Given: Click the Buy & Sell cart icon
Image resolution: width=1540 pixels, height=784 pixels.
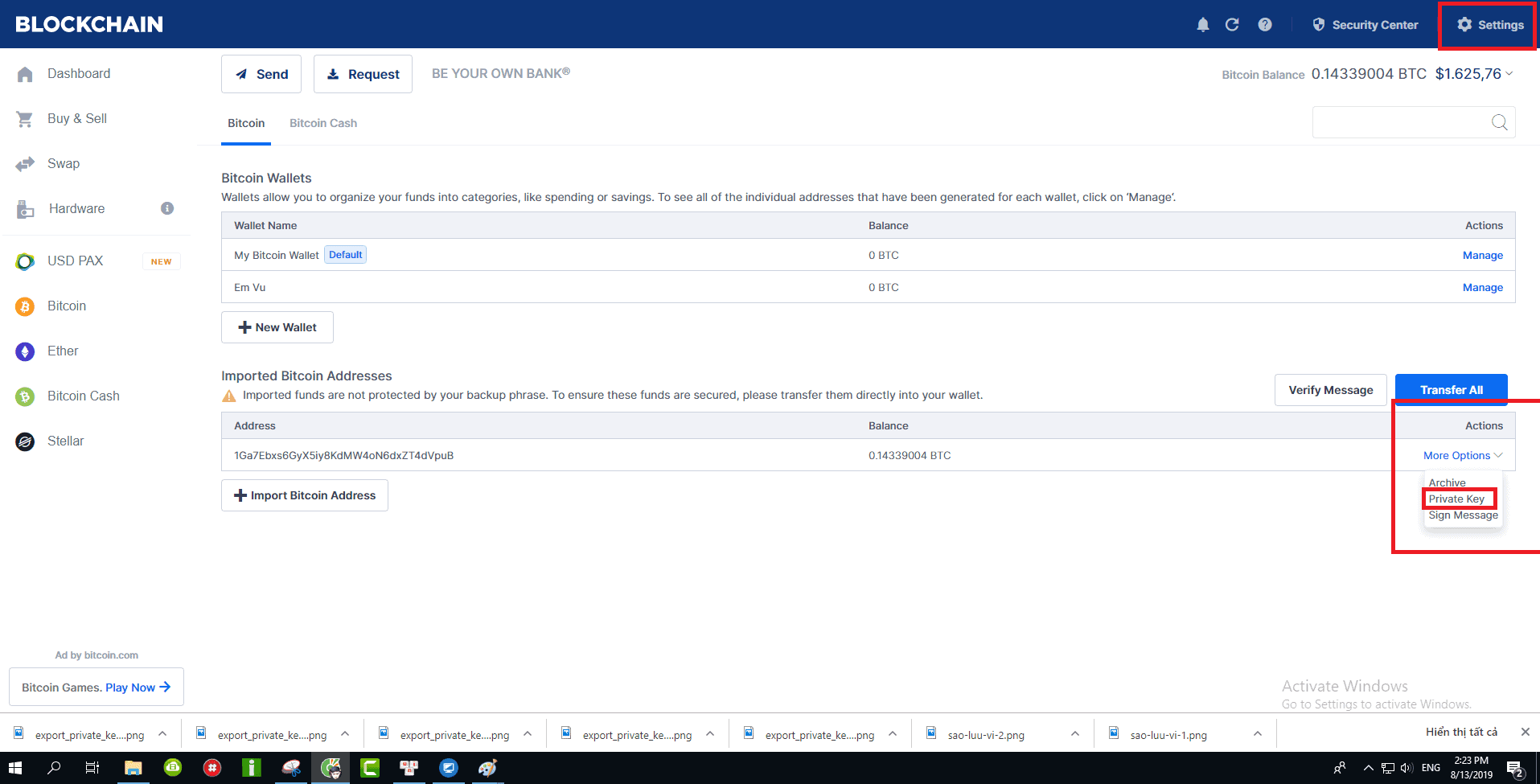Looking at the screenshot, I should (x=25, y=119).
